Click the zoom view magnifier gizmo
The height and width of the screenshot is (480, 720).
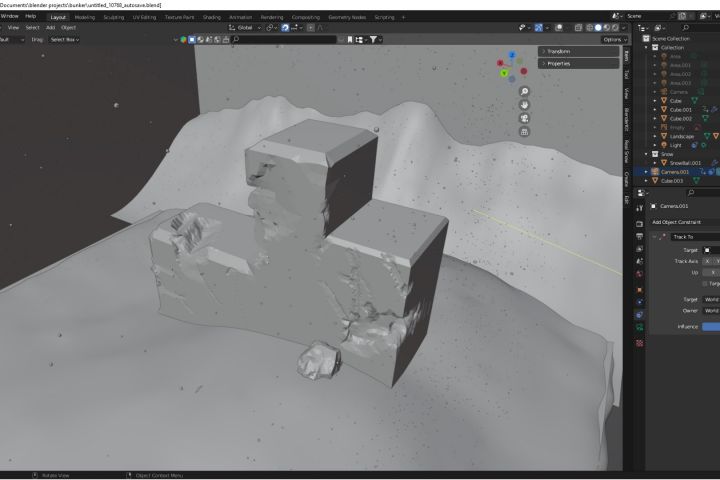click(524, 91)
